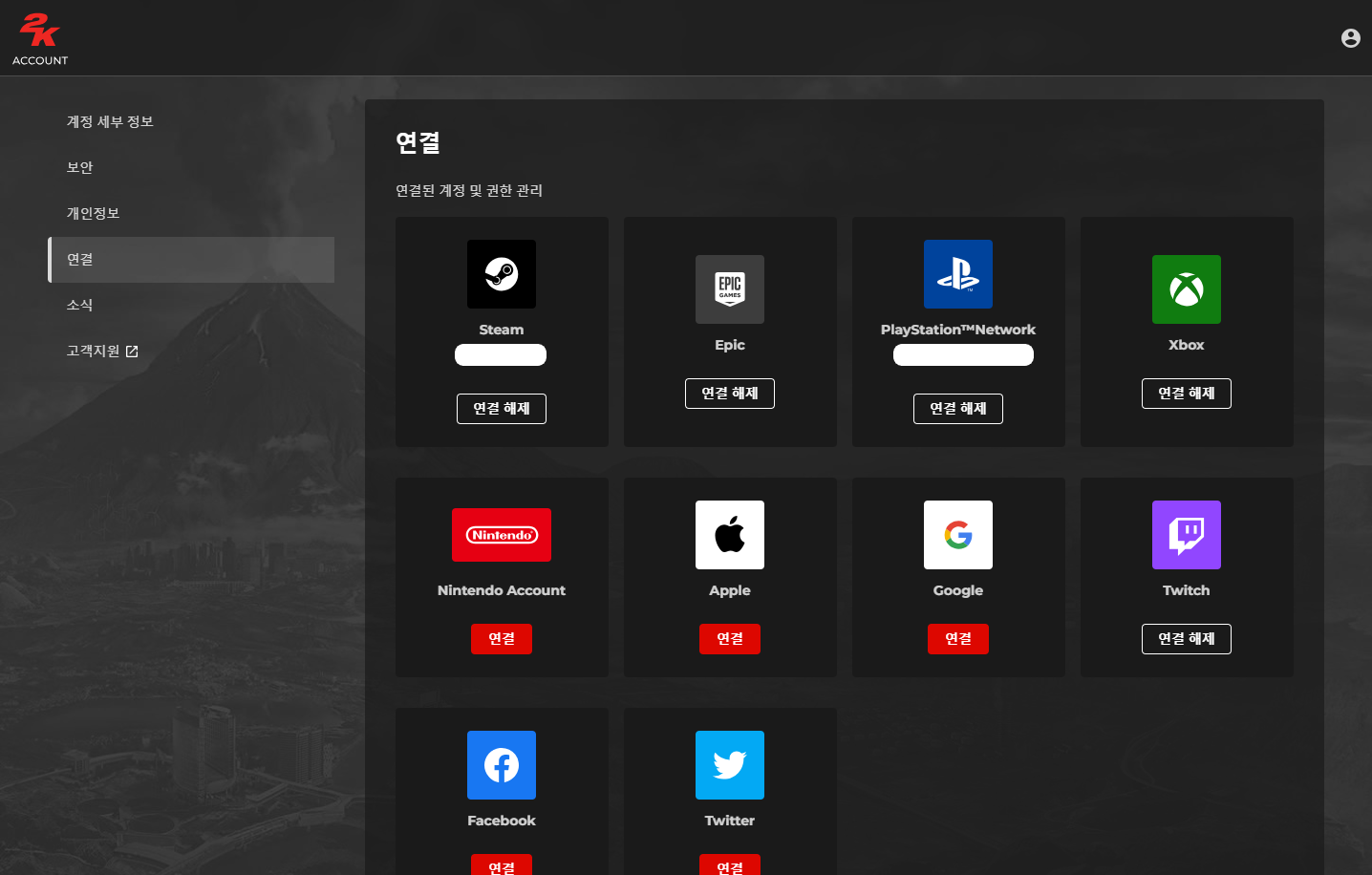This screenshot has width=1372, height=875.
Task: Click the Steam logo icon
Action: click(502, 274)
